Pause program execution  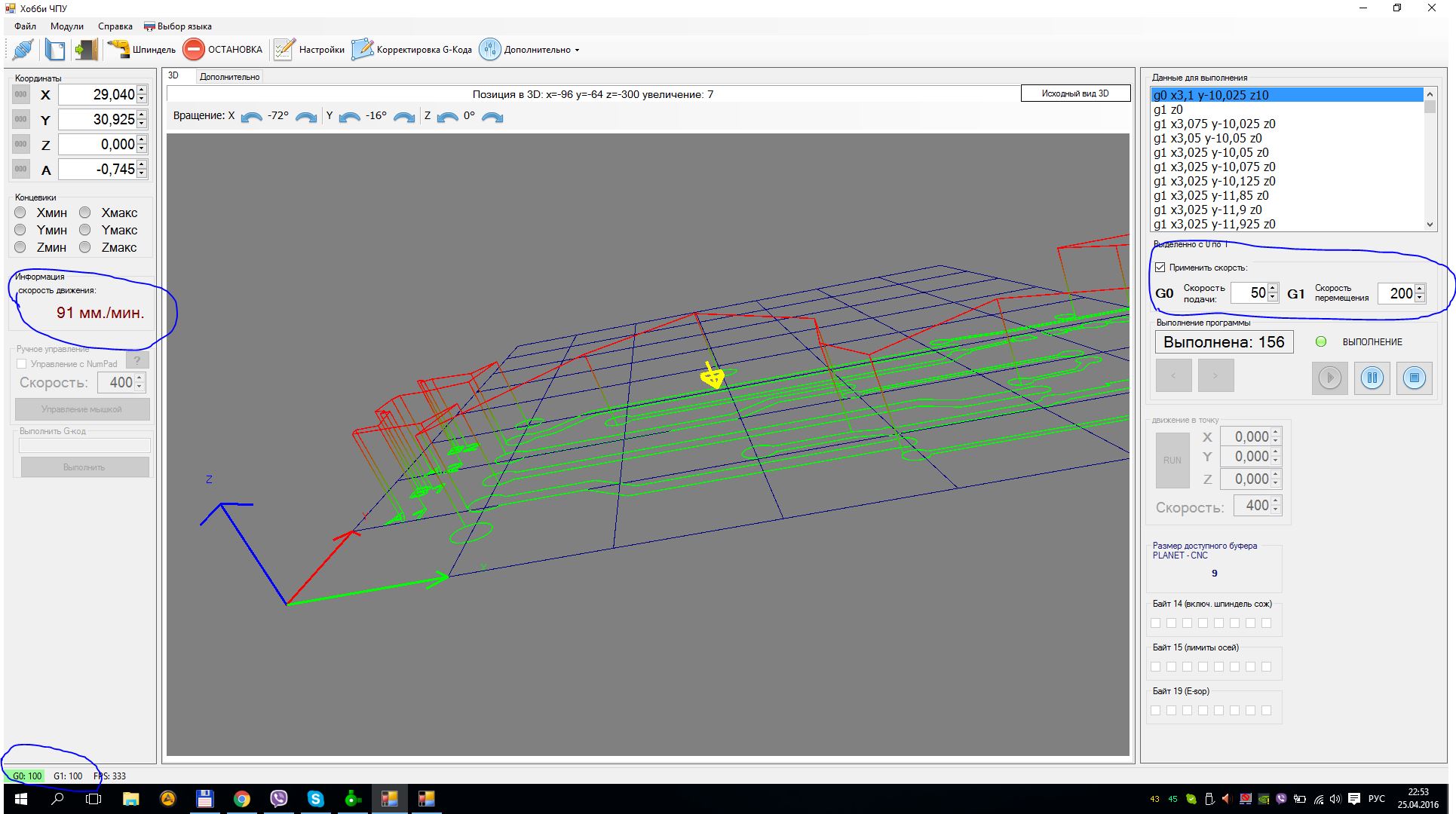click(x=1372, y=378)
